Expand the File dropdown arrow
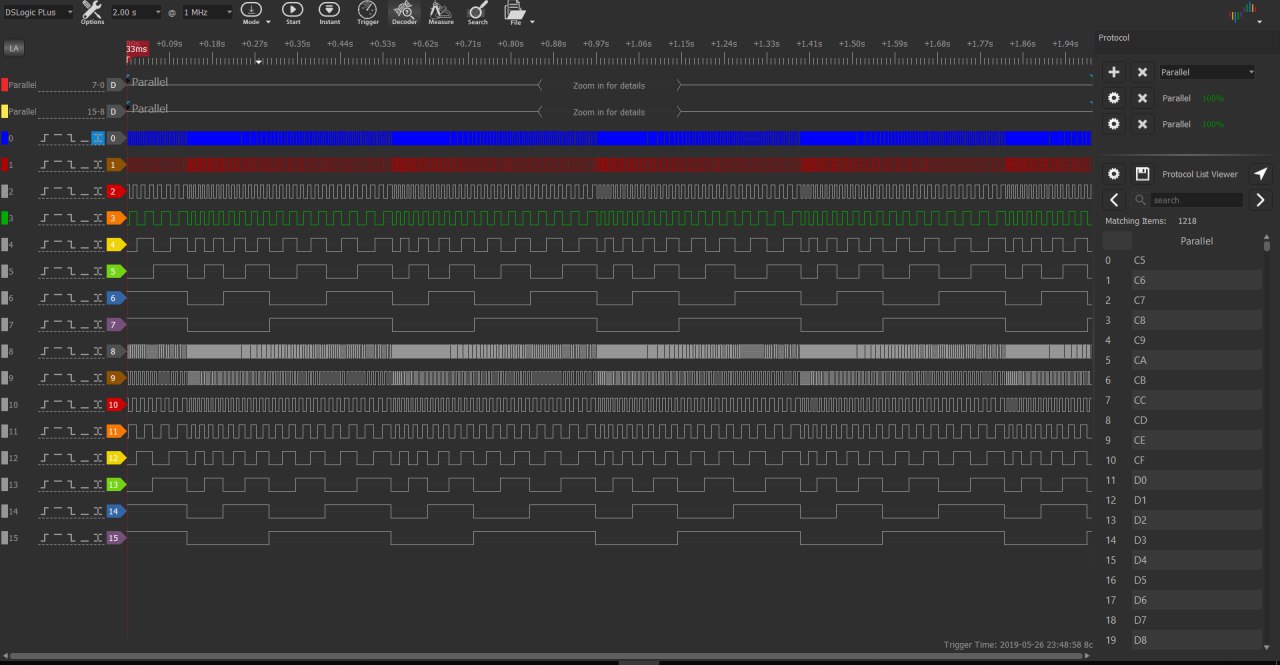 point(532,21)
